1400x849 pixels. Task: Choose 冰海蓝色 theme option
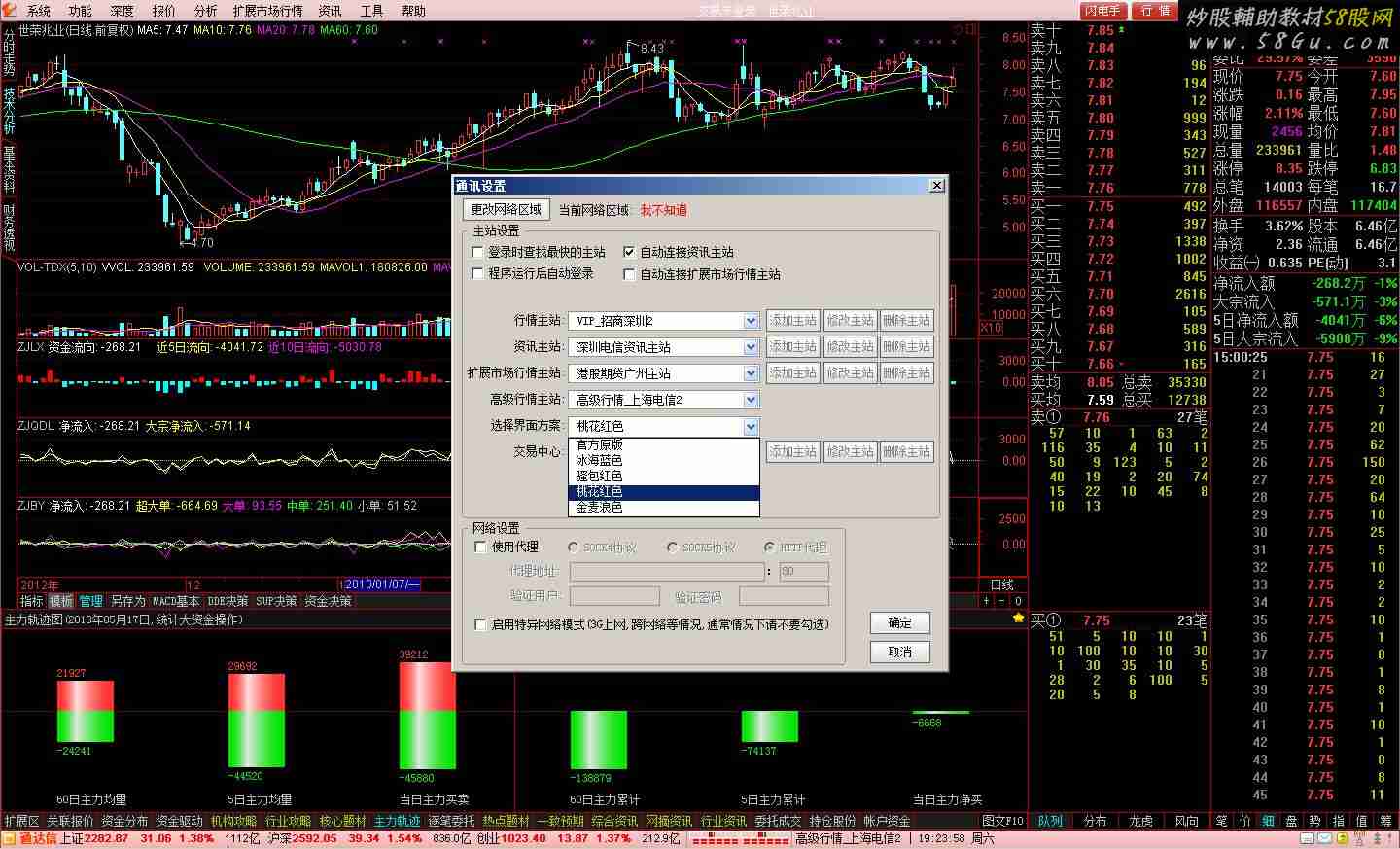click(663, 460)
